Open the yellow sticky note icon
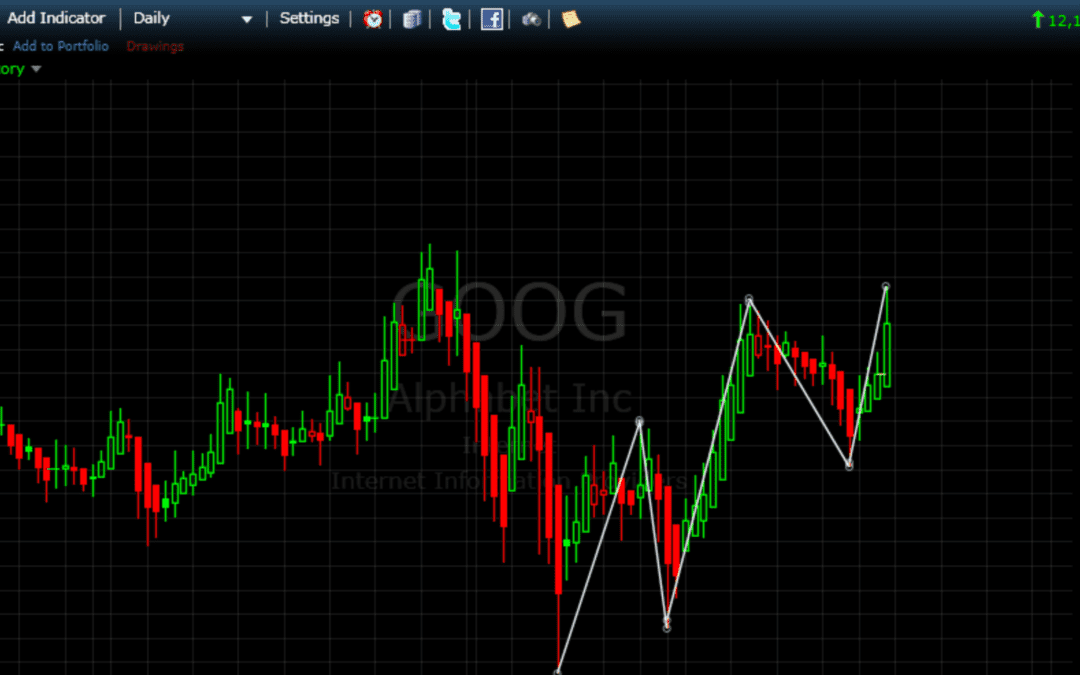The width and height of the screenshot is (1080, 675). pos(570,19)
